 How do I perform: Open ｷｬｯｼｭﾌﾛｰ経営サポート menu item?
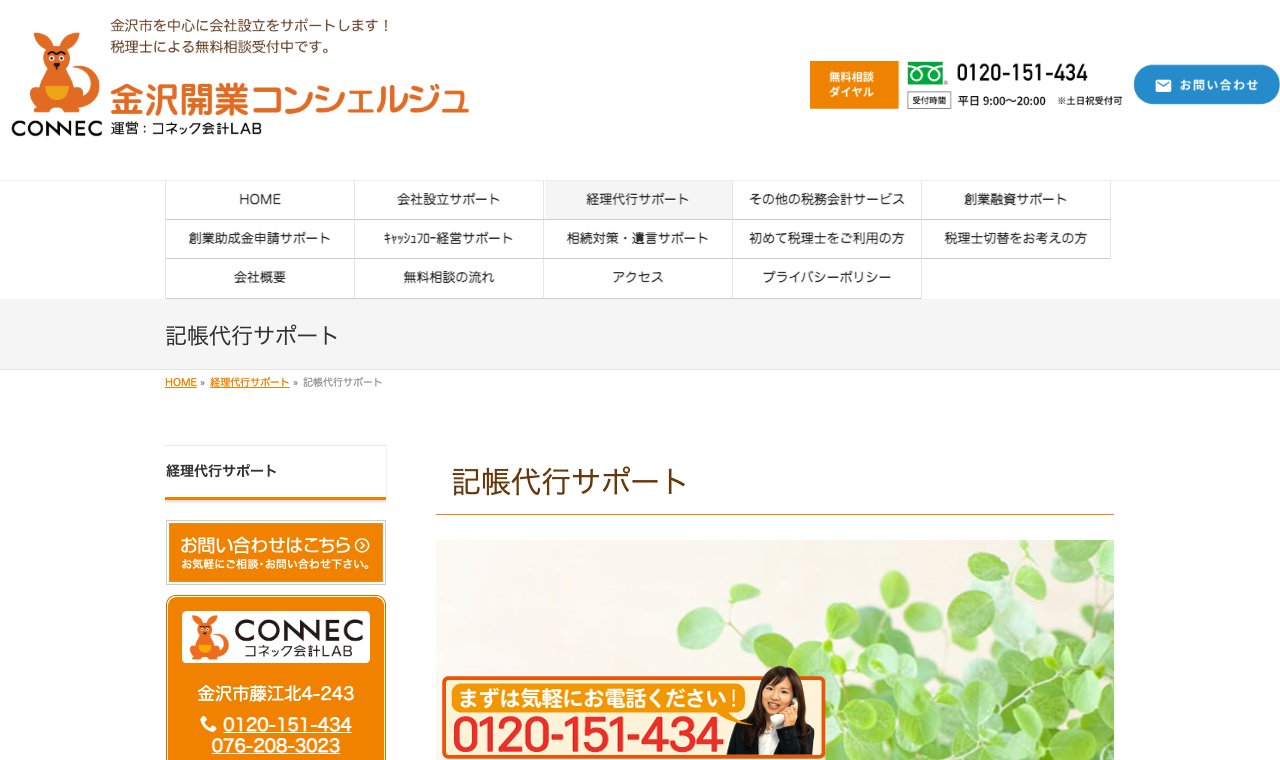(449, 239)
